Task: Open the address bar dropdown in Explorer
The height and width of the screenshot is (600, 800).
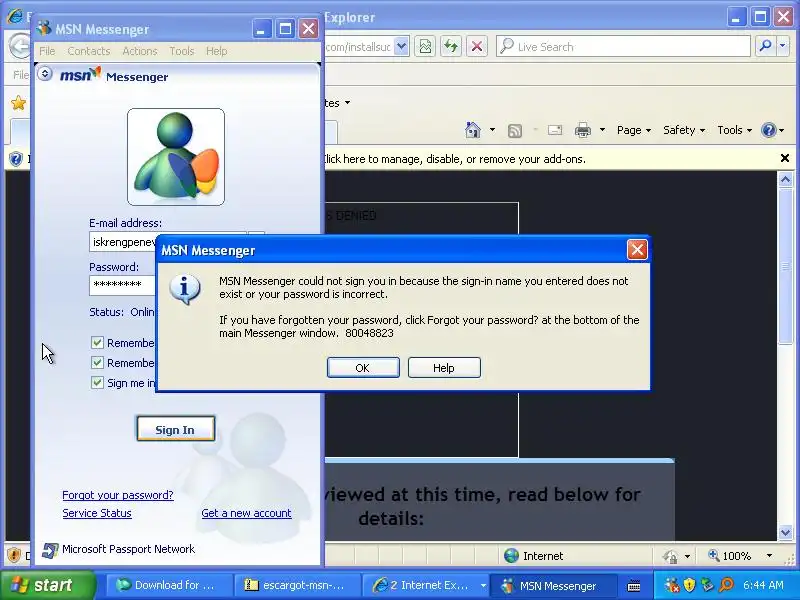Action: [x=402, y=46]
